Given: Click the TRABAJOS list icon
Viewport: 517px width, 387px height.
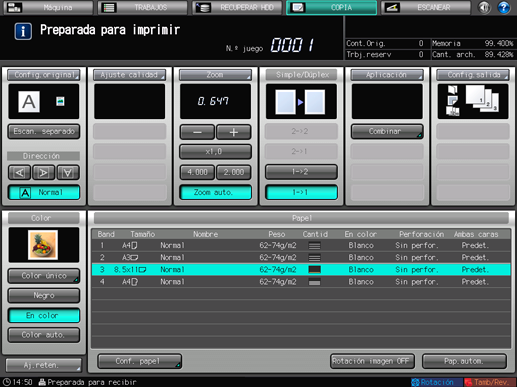Looking at the screenshot, I should (109, 7).
